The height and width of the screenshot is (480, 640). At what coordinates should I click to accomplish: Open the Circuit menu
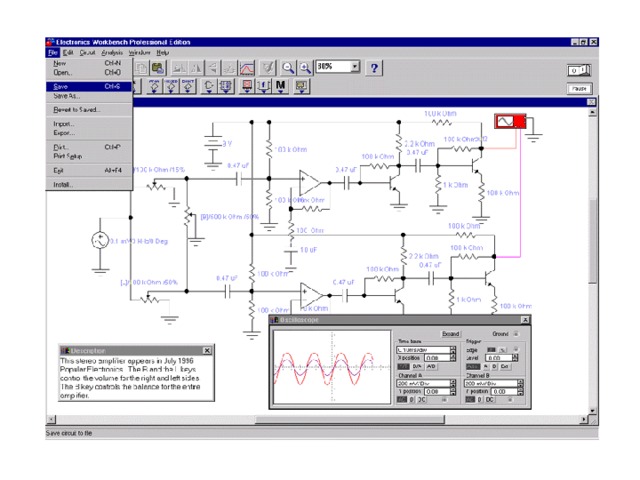[x=87, y=53]
